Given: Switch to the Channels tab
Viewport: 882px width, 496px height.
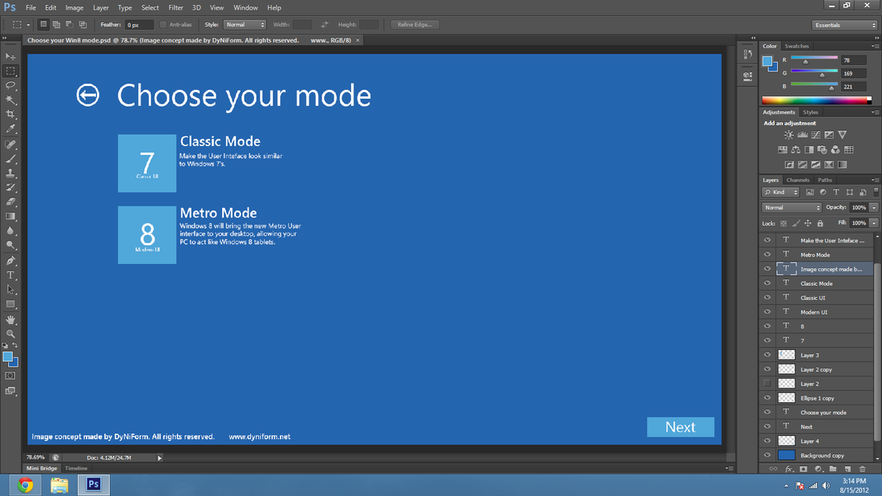Looking at the screenshot, I should coord(798,180).
